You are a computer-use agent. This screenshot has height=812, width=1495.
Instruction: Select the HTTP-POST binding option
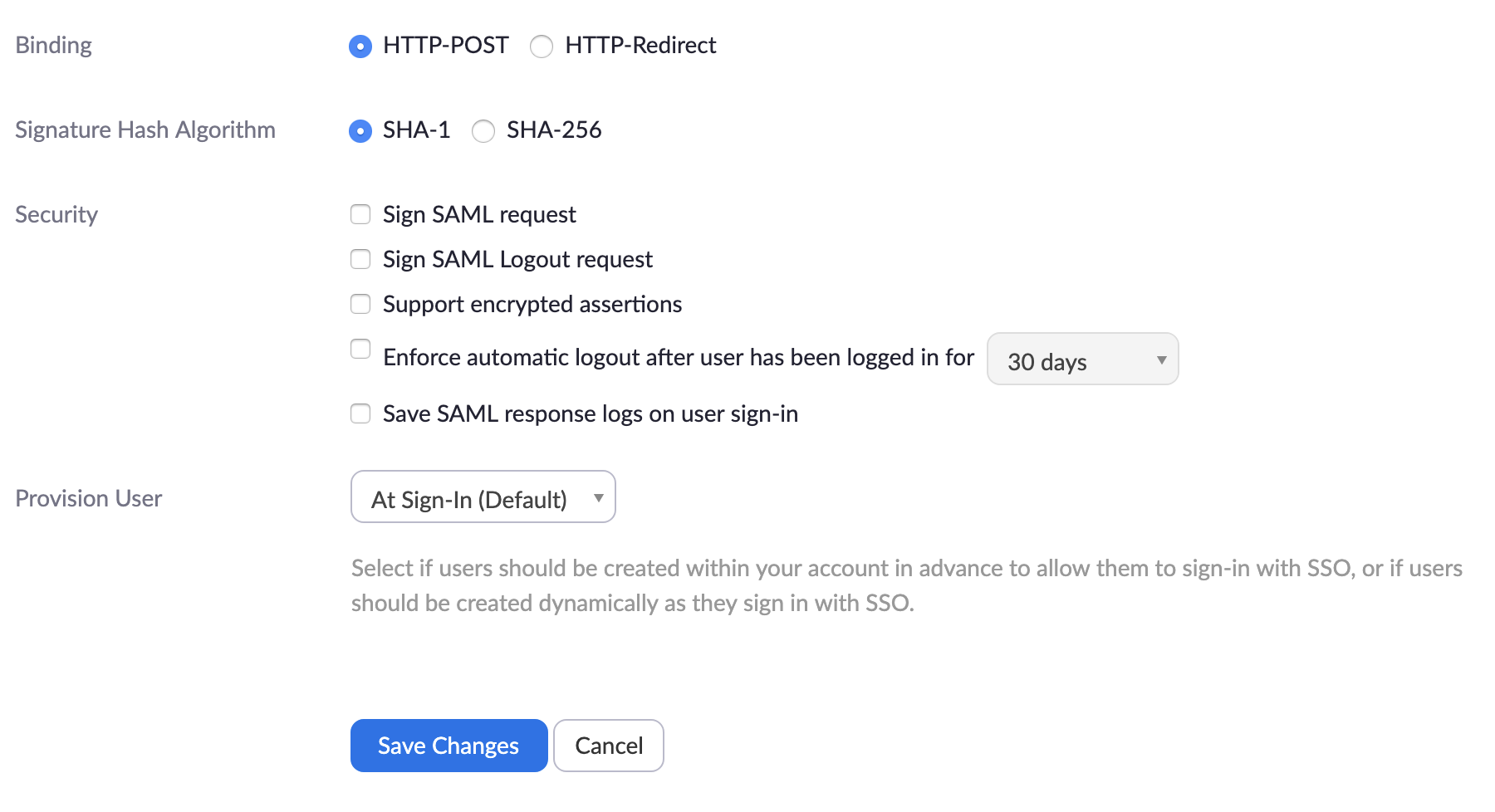click(x=360, y=47)
